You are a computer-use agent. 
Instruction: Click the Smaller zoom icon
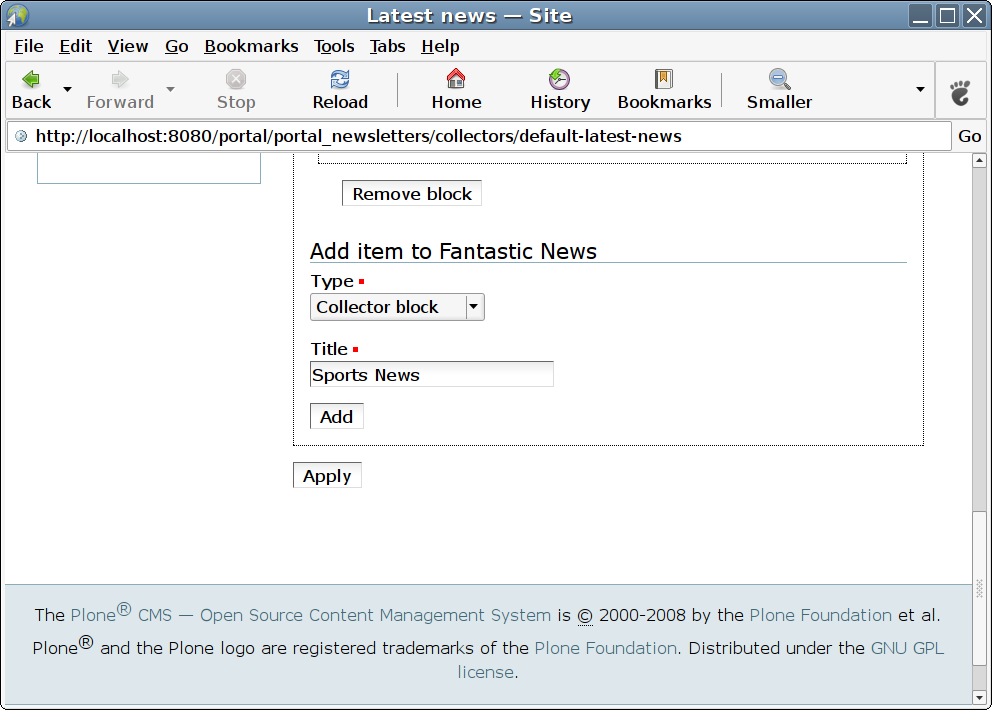tap(779, 79)
